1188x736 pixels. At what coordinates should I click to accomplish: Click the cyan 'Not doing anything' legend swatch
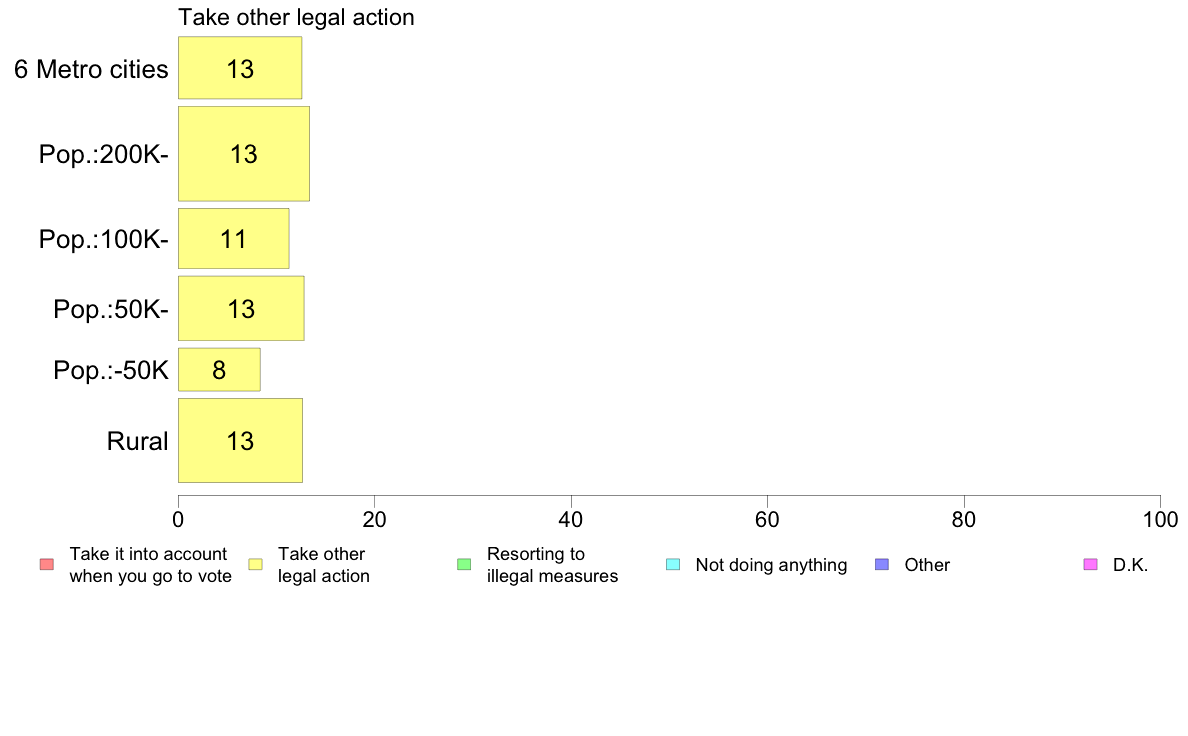673,565
